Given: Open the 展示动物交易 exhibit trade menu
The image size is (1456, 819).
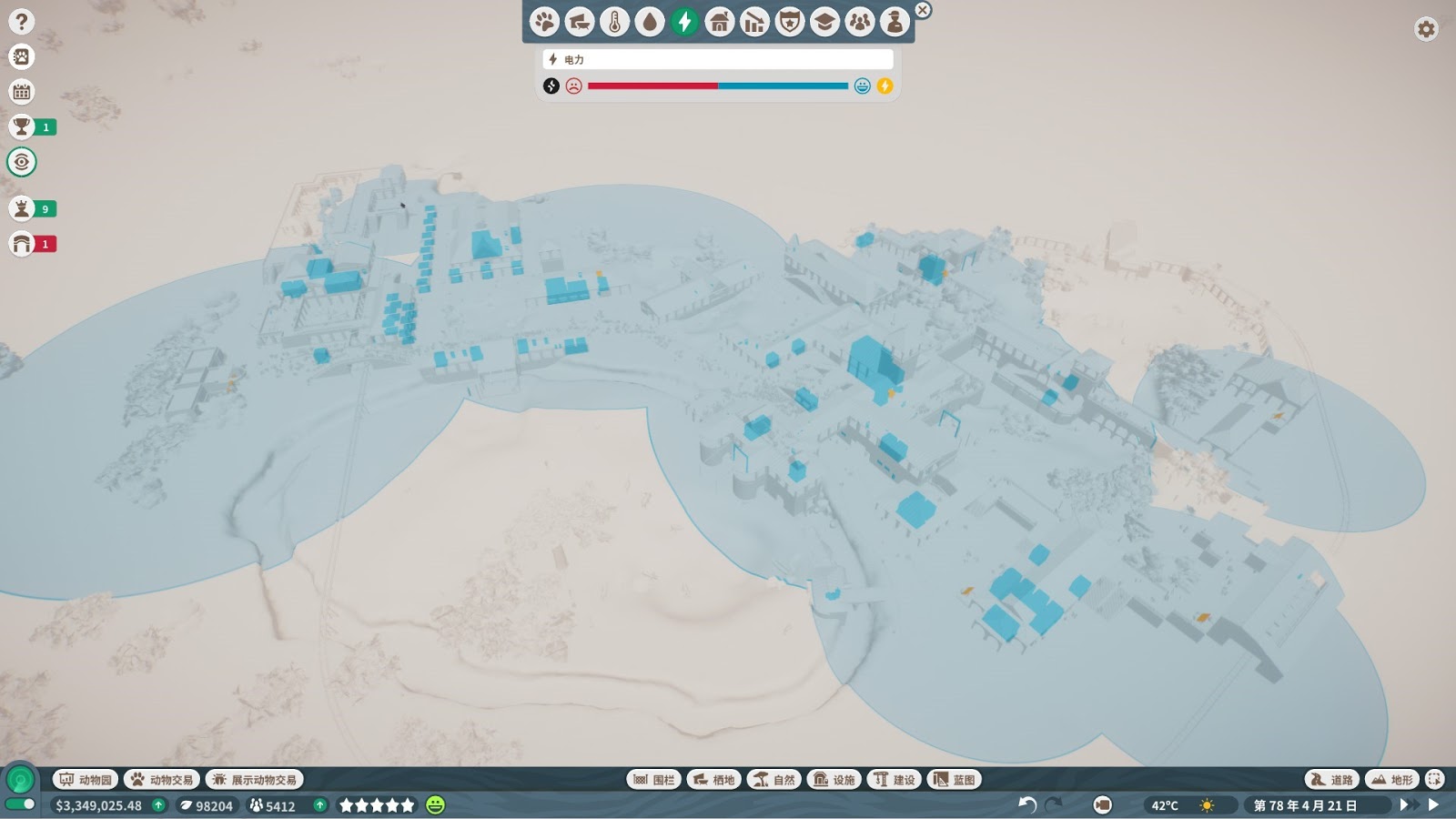Looking at the screenshot, I should [x=254, y=780].
